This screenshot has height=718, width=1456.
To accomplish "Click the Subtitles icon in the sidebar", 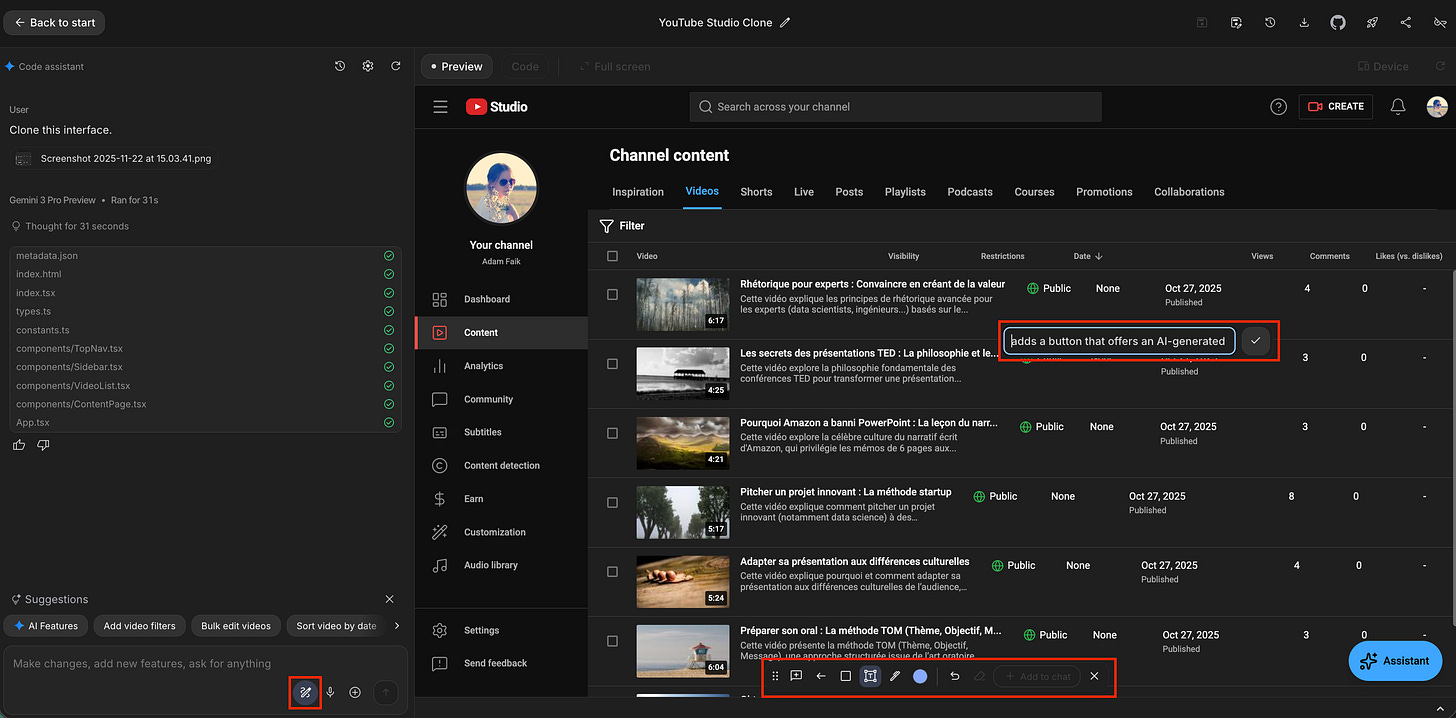I will tap(439, 432).
